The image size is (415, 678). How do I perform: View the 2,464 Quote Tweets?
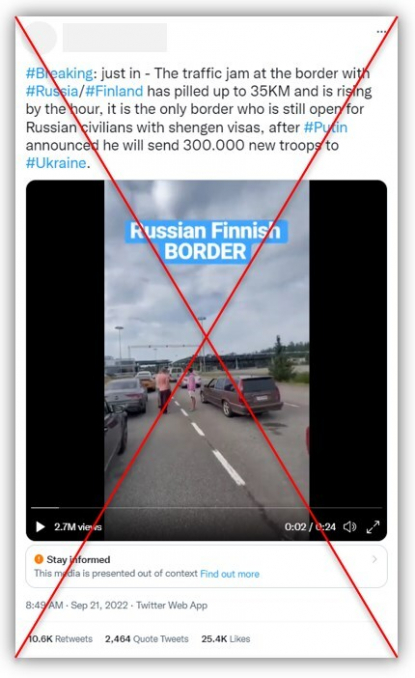coord(147,639)
